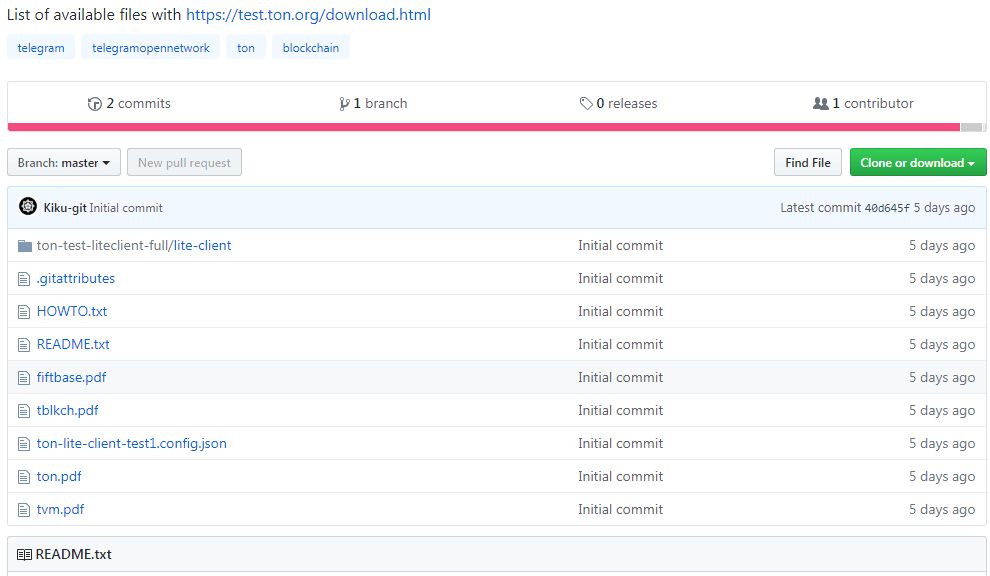
Task: Open the Branch: master dropdown
Action: (64, 163)
